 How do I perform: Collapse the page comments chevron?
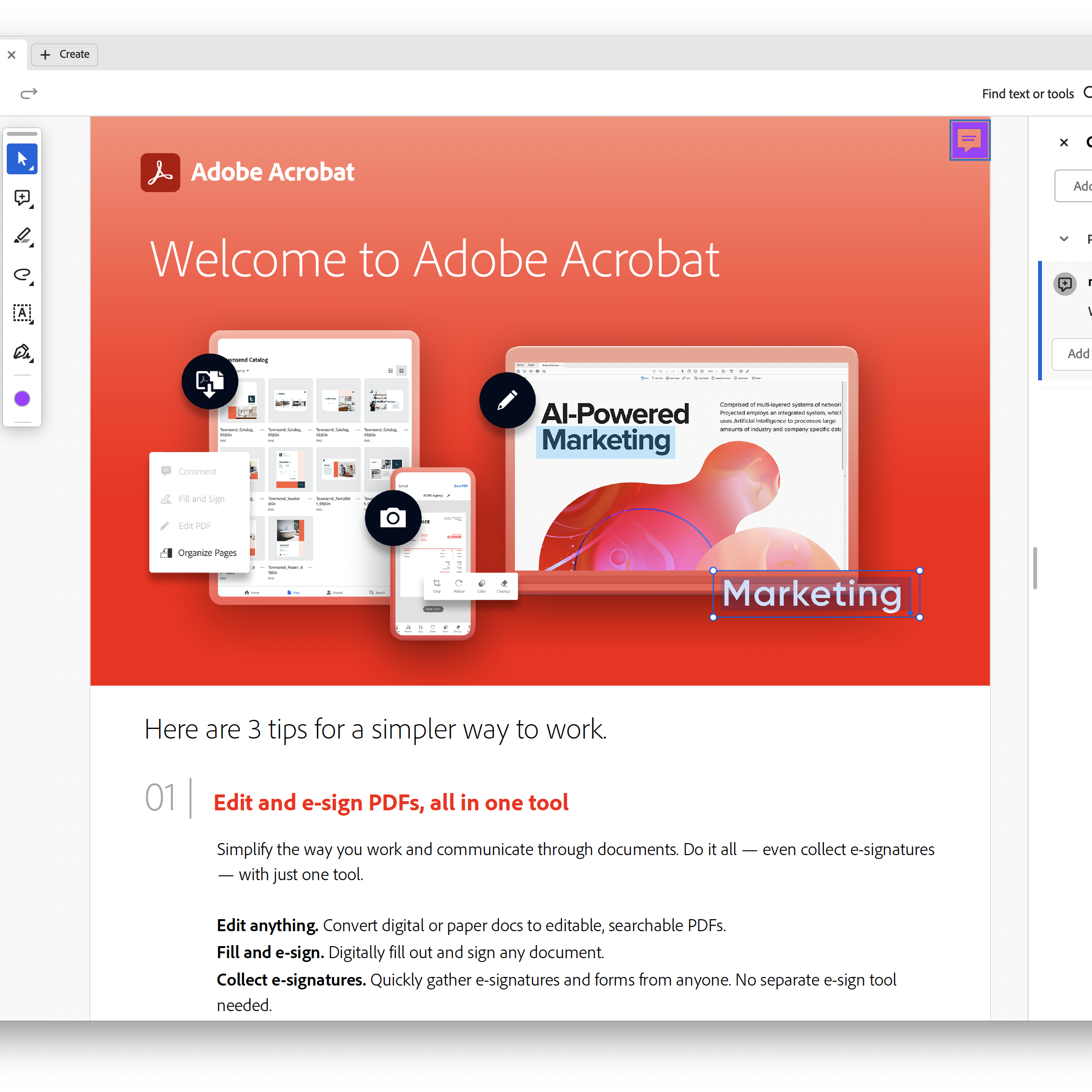tap(1064, 238)
